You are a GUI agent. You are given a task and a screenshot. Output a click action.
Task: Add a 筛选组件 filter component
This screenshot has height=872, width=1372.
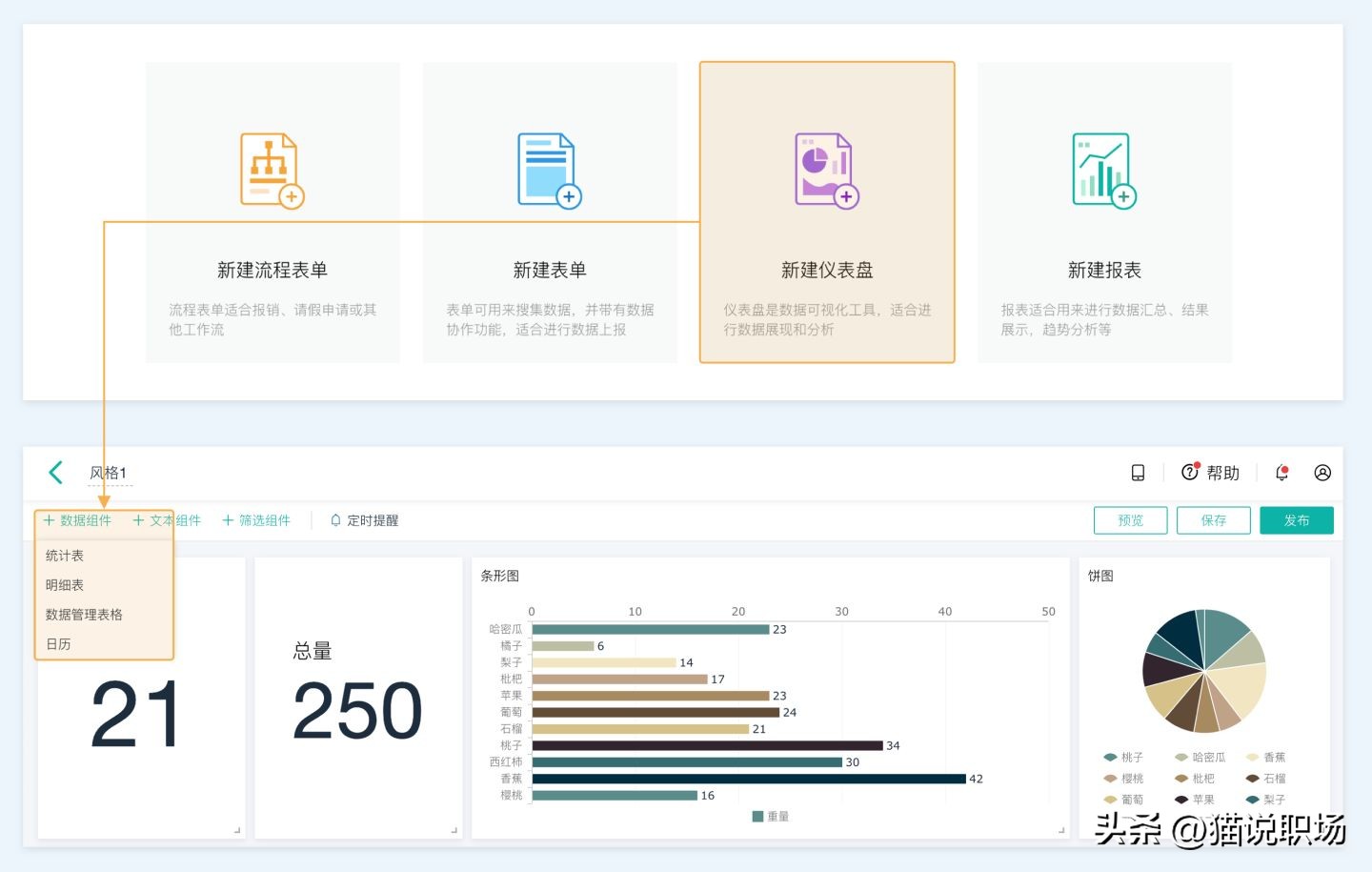point(256,520)
